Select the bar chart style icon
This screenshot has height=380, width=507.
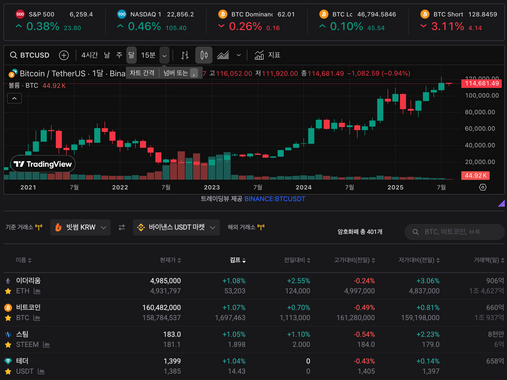point(185,55)
